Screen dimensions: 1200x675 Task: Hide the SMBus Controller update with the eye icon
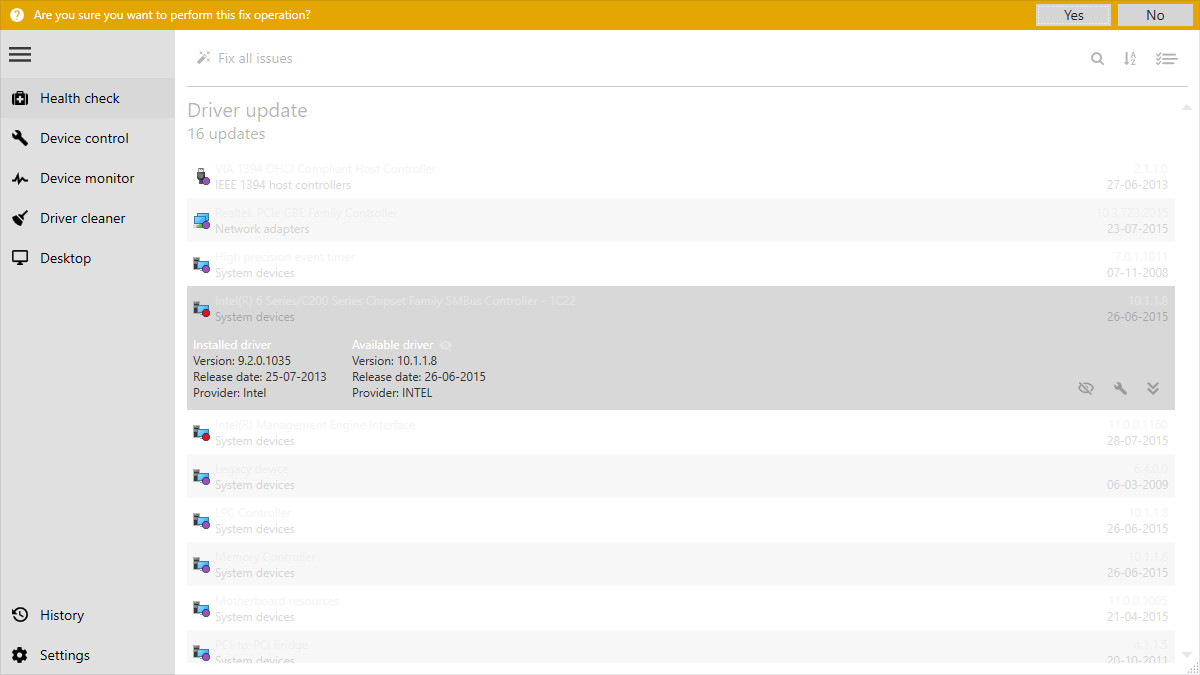[x=1085, y=387]
